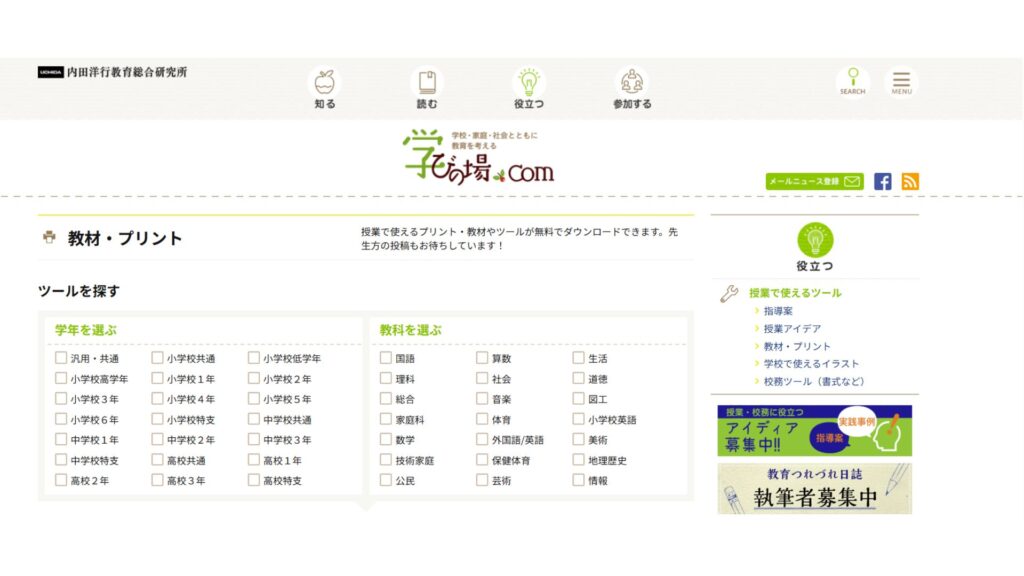Enable the 小学校1年 checkbox
This screenshot has width=1024, height=576.
(x=157, y=378)
